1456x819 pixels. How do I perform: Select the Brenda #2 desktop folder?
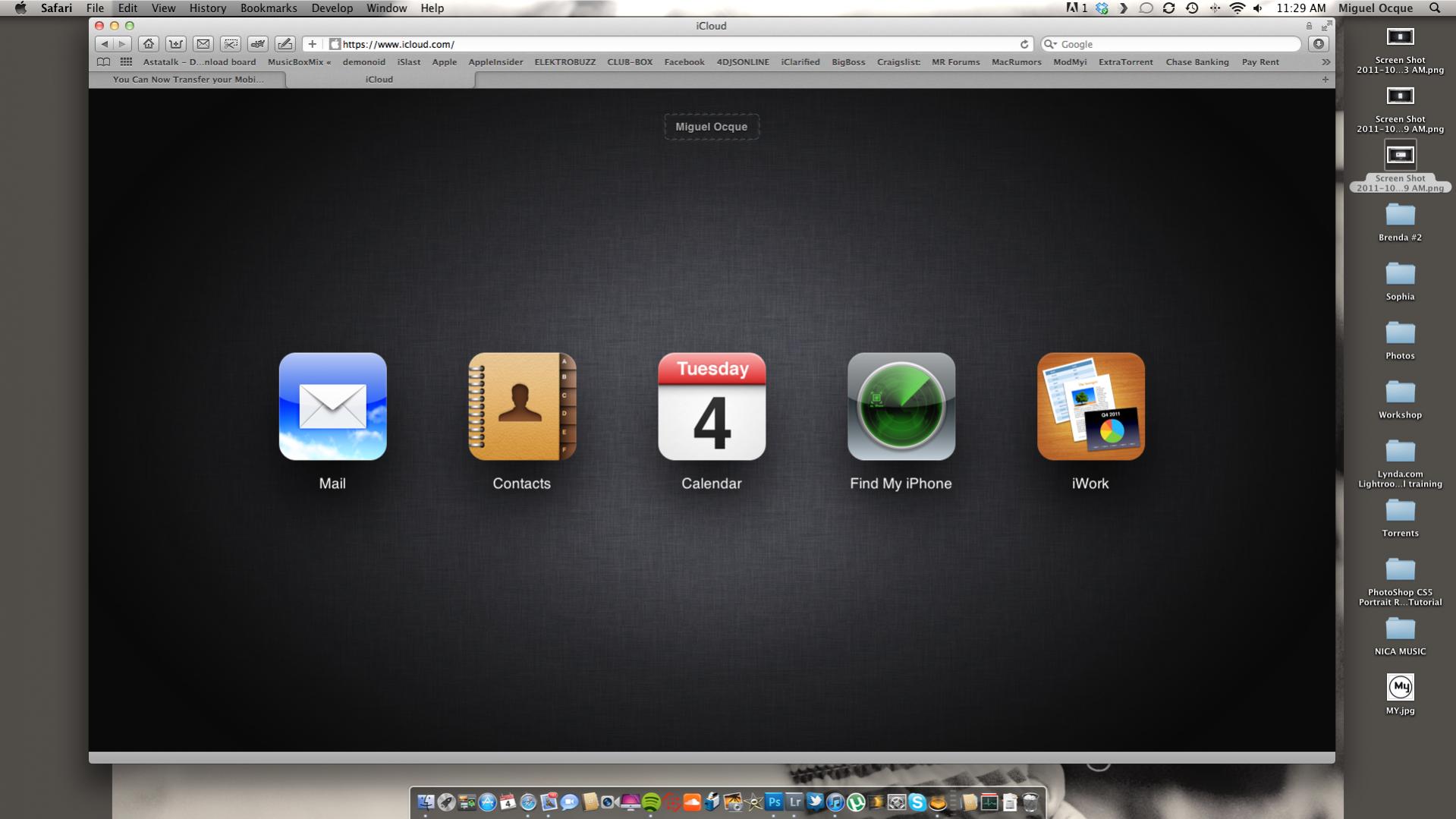[x=1401, y=222]
